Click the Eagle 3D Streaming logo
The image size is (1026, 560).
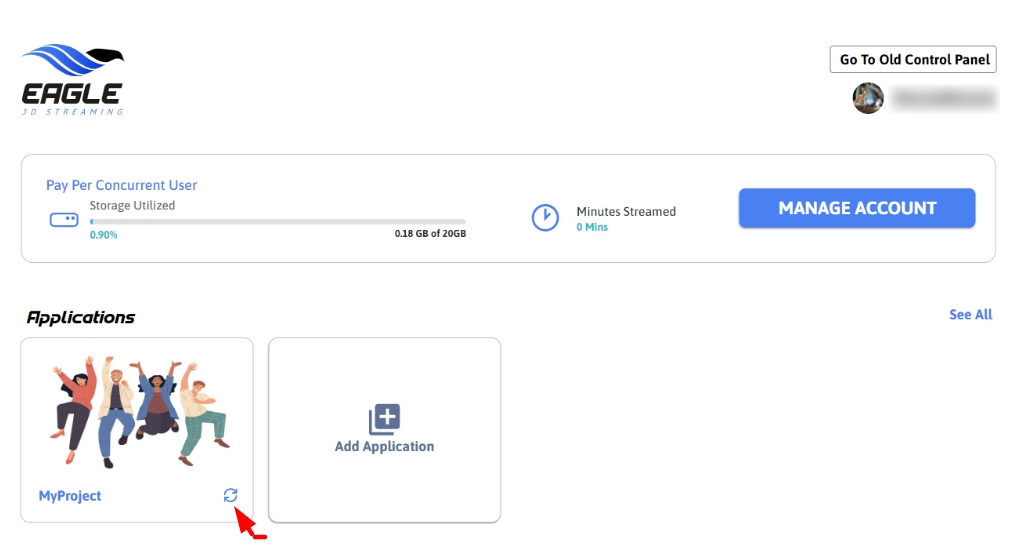(72, 80)
